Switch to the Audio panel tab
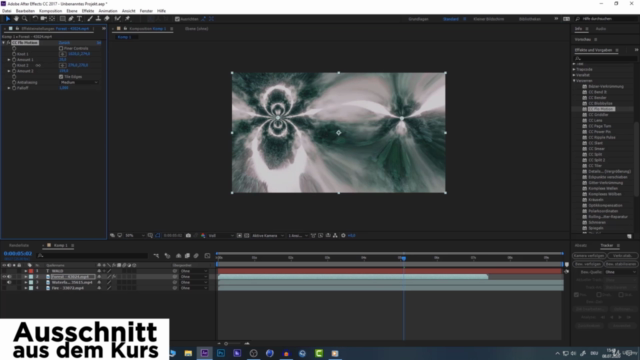Image resolution: width=640 pixels, height=360 pixels. pos(600,29)
